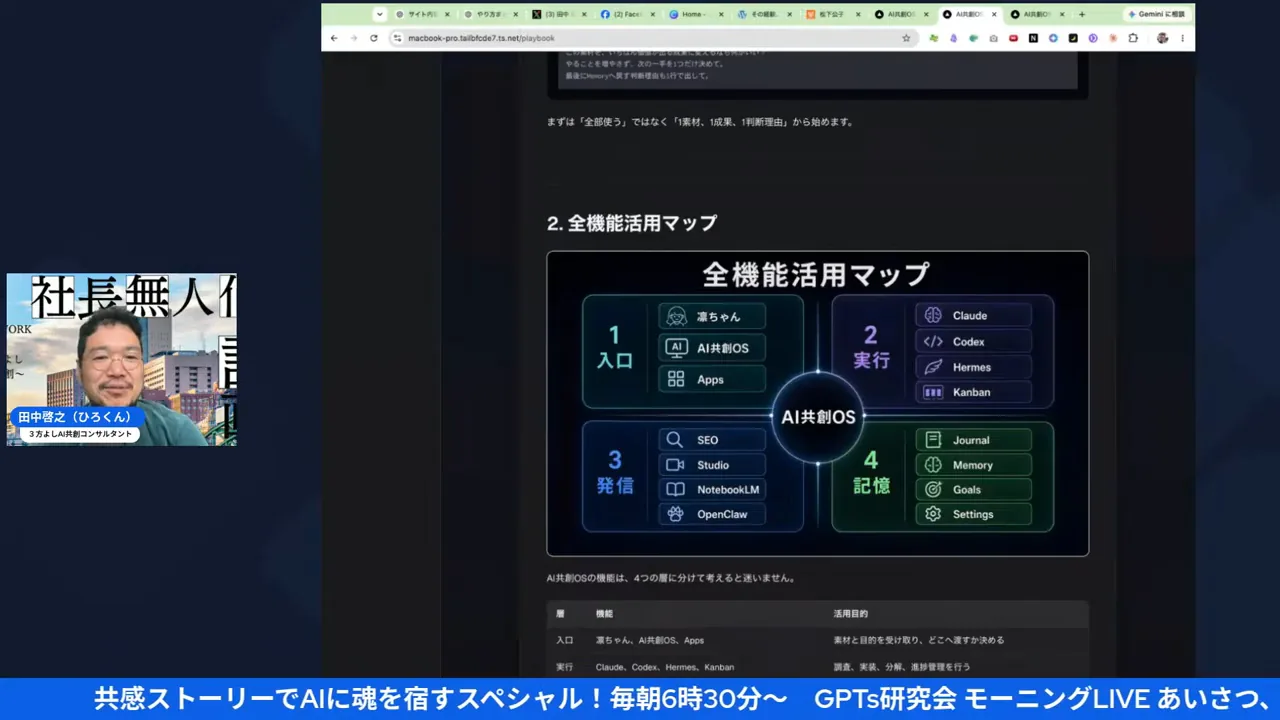Viewport: 1280px width, 720px height.
Task: Click the 全機能活用マップ diagram image
Action: 817,403
